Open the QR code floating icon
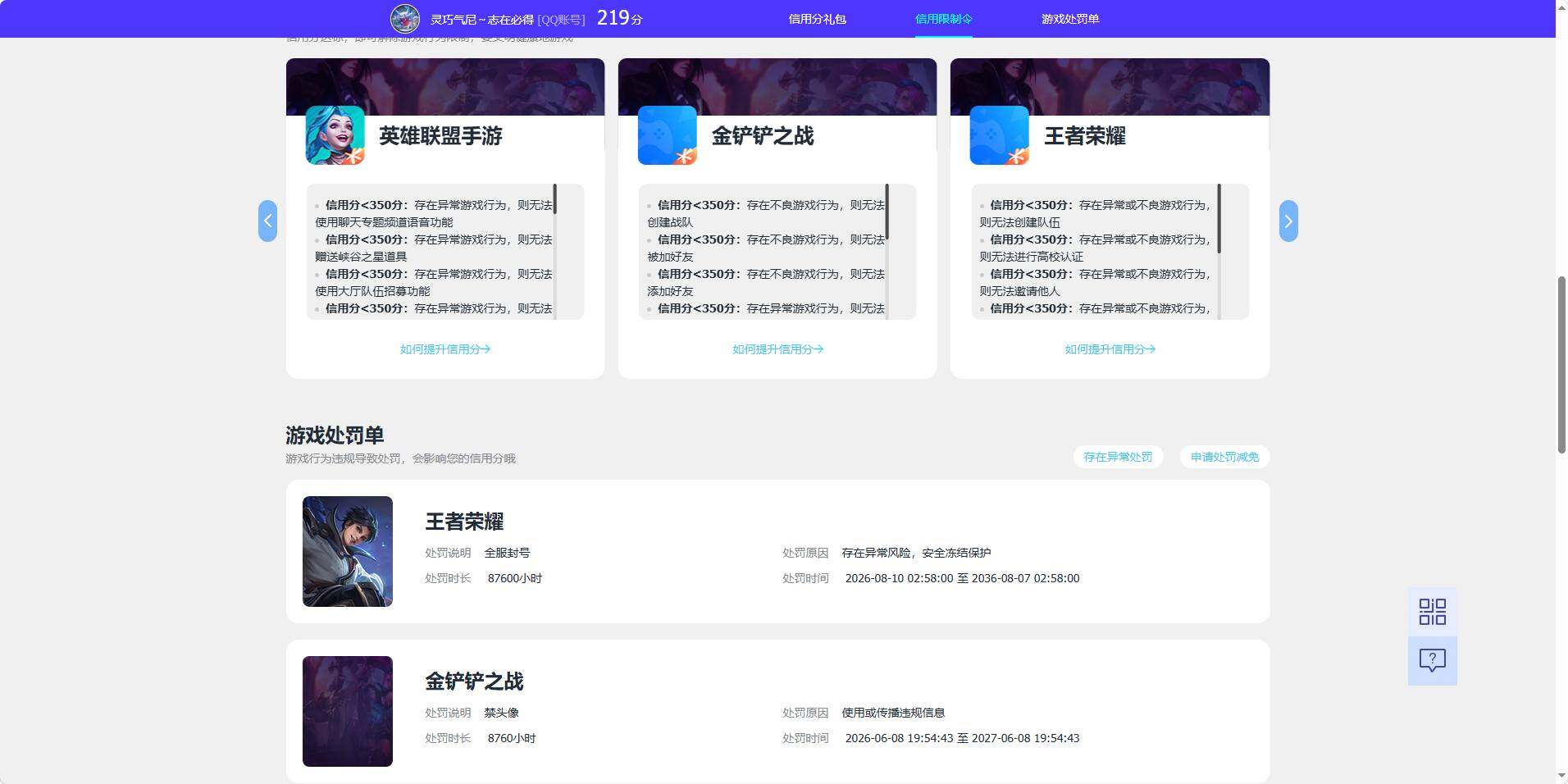This screenshot has width=1568, height=784. pyautogui.click(x=1432, y=612)
